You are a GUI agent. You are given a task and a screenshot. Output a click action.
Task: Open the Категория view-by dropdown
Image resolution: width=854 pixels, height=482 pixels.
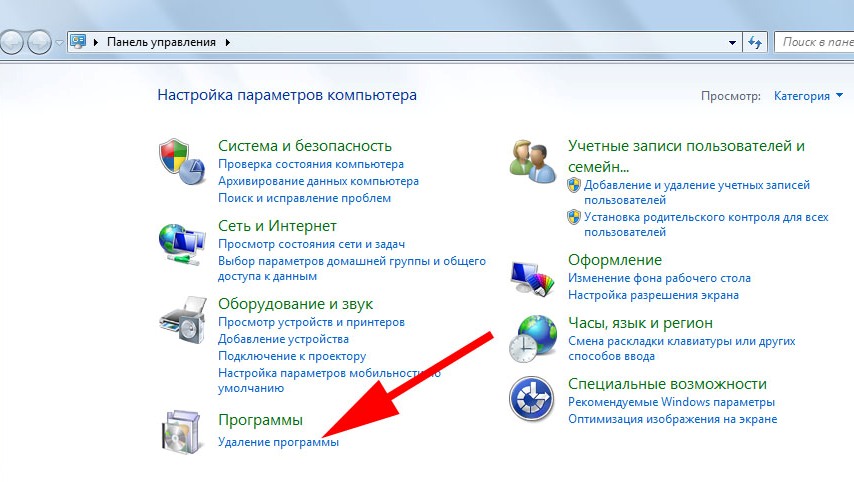808,96
